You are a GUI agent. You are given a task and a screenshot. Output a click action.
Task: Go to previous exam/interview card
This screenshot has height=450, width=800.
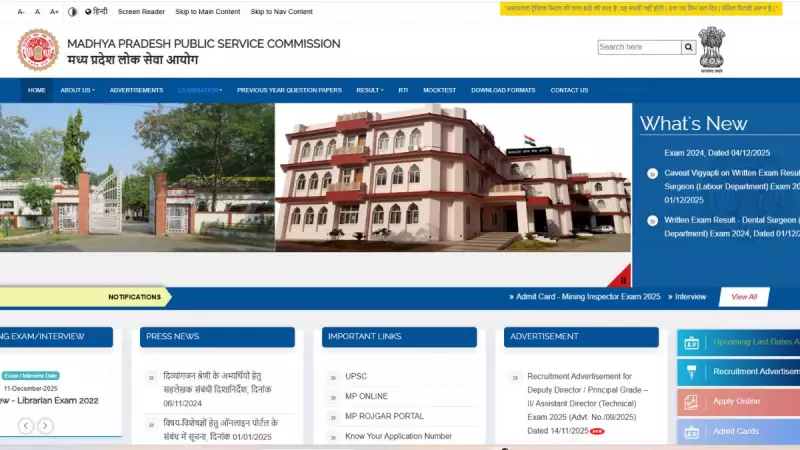(26, 426)
